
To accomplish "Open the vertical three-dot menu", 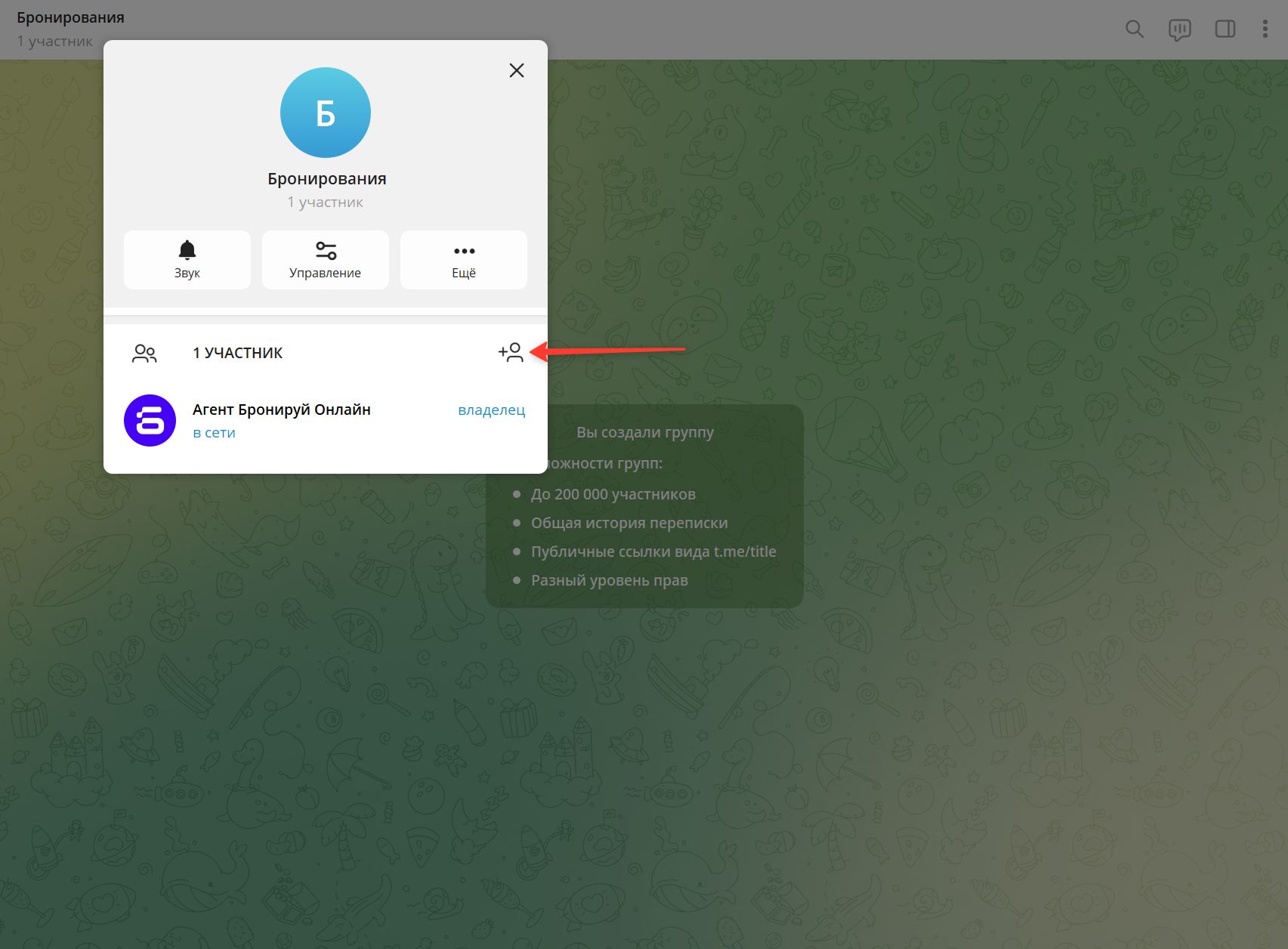I will point(1265,29).
